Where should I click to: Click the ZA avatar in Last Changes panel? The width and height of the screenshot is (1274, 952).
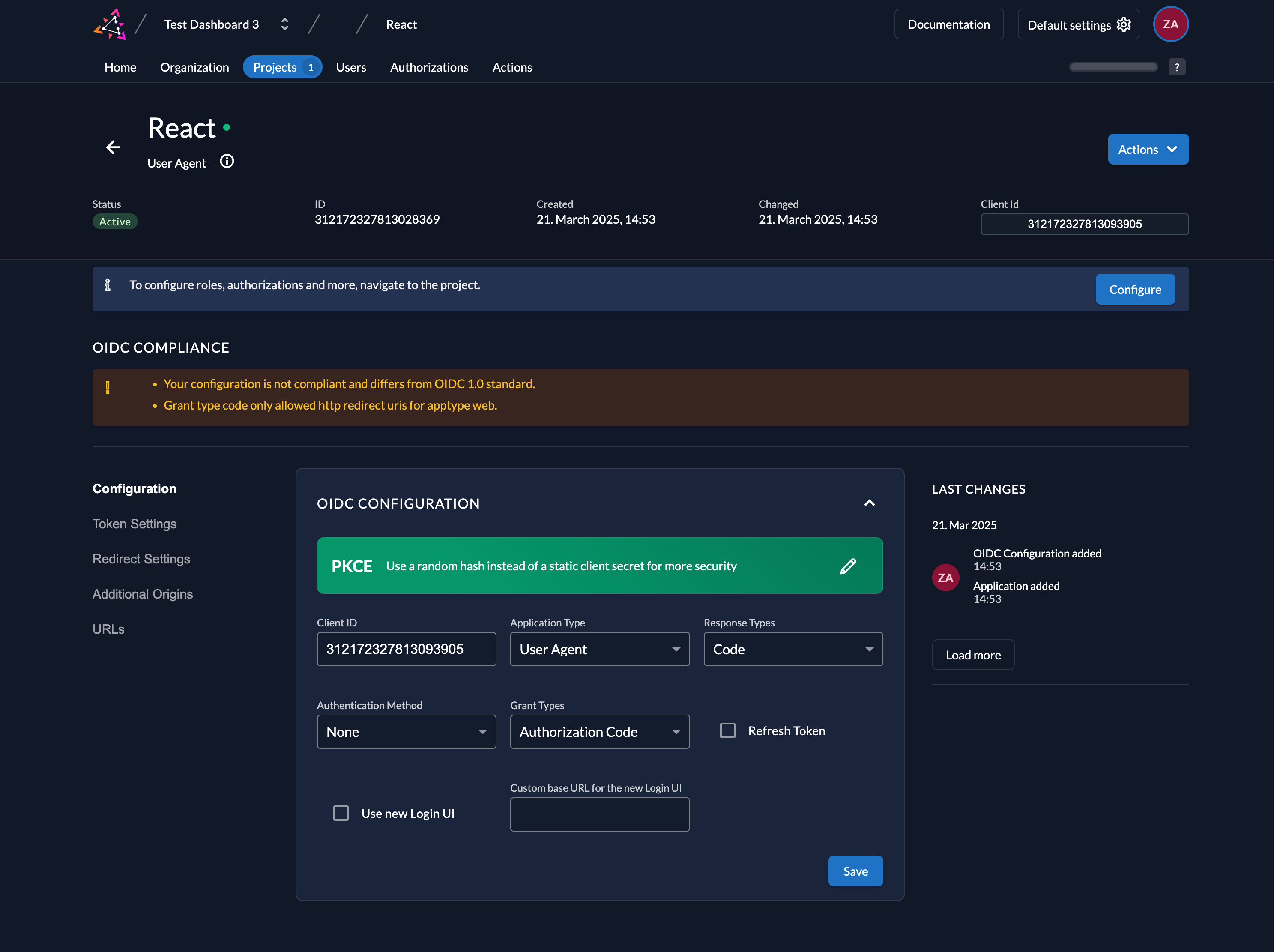point(945,578)
